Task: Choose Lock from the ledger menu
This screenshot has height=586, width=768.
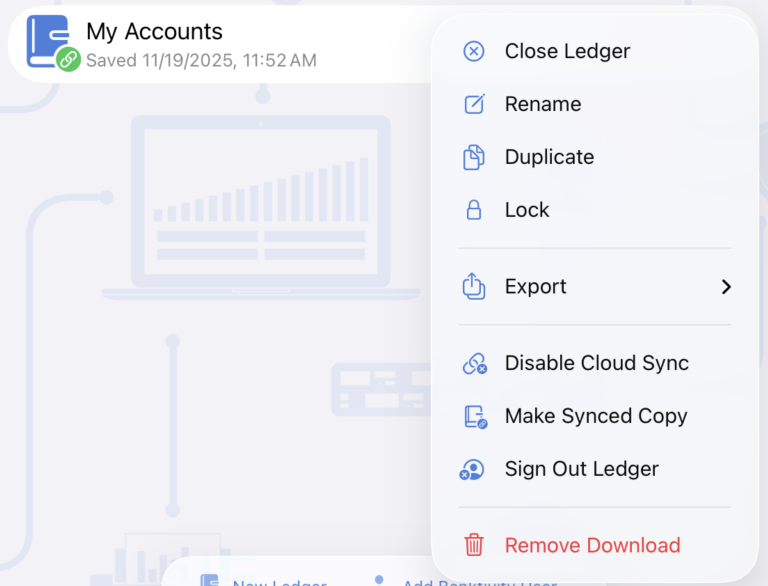Action: point(527,210)
